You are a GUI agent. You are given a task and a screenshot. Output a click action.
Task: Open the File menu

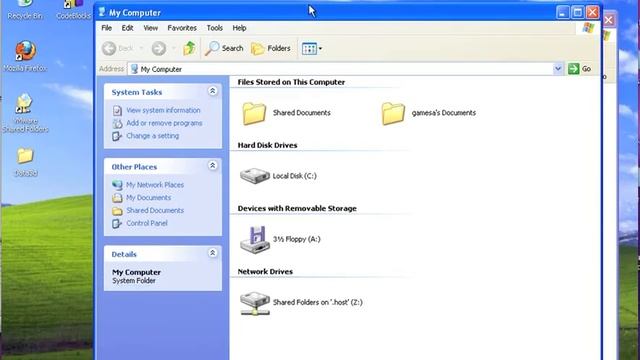click(107, 28)
